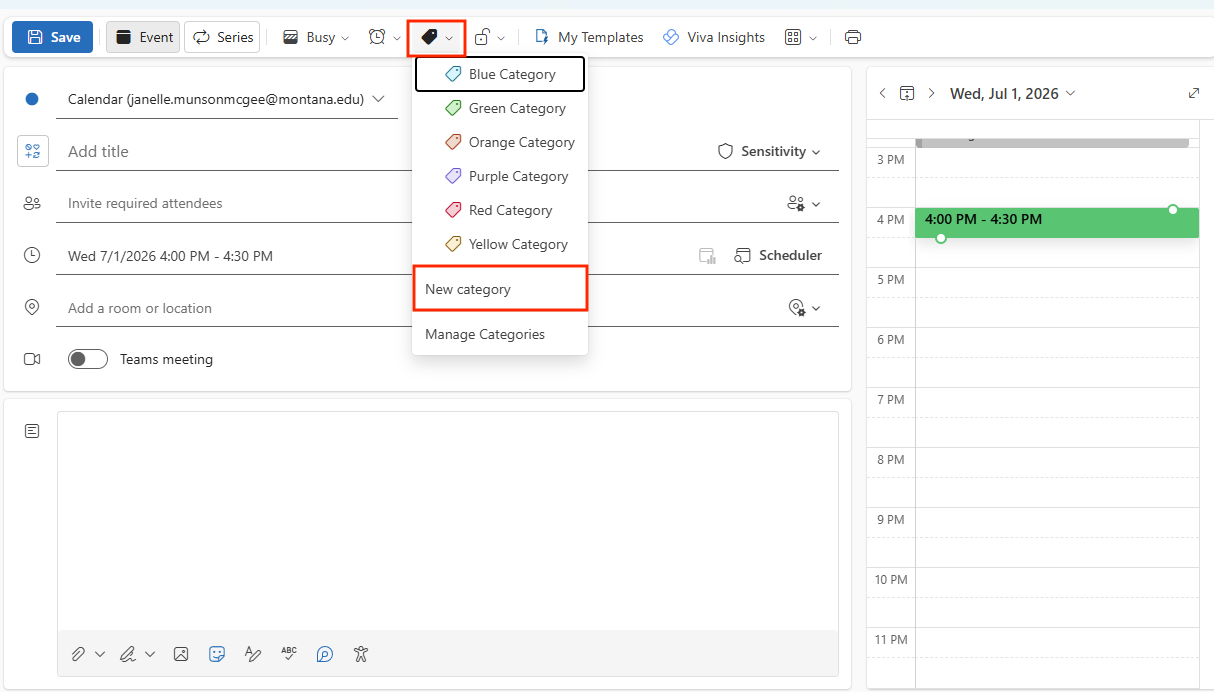Open the reminder alarm clock dropdown
Viewport: 1214px width, 692px height.
384,37
